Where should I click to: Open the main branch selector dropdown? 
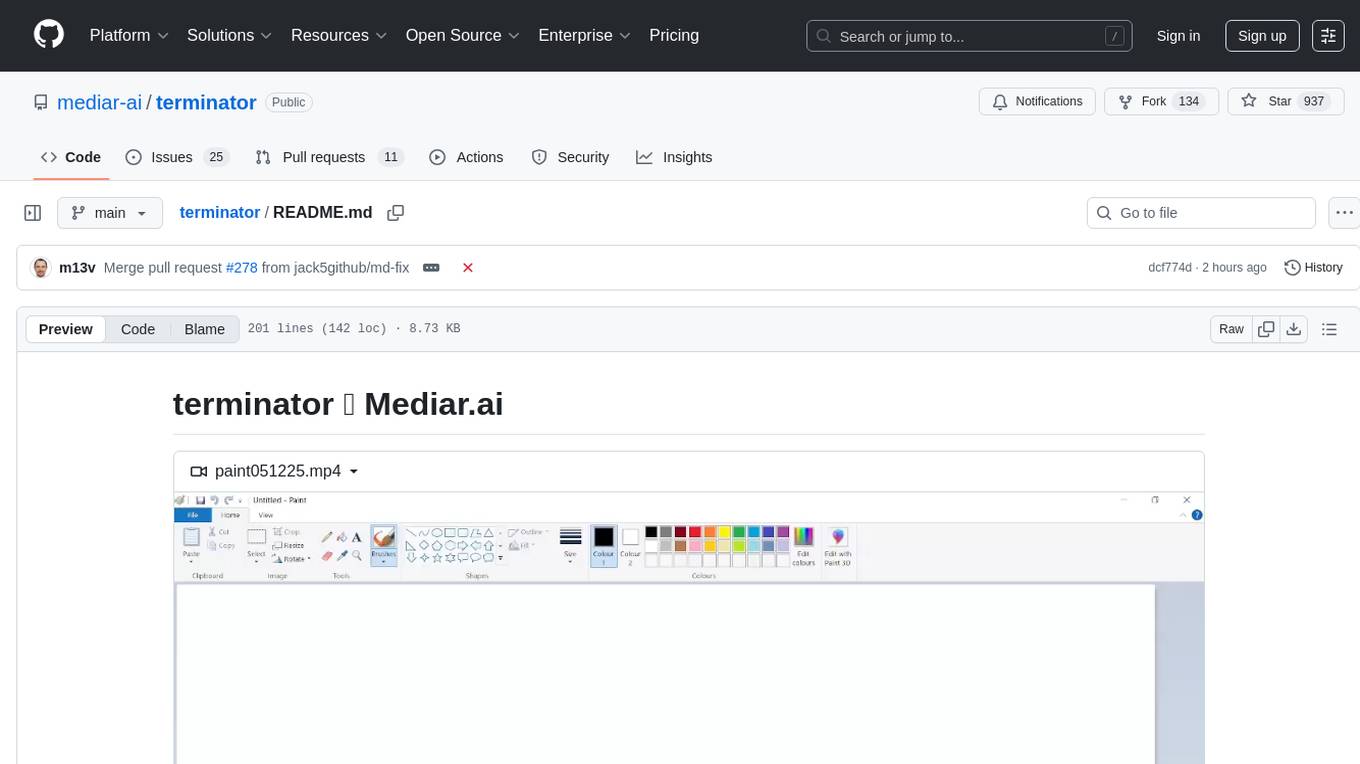coord(110,213)
